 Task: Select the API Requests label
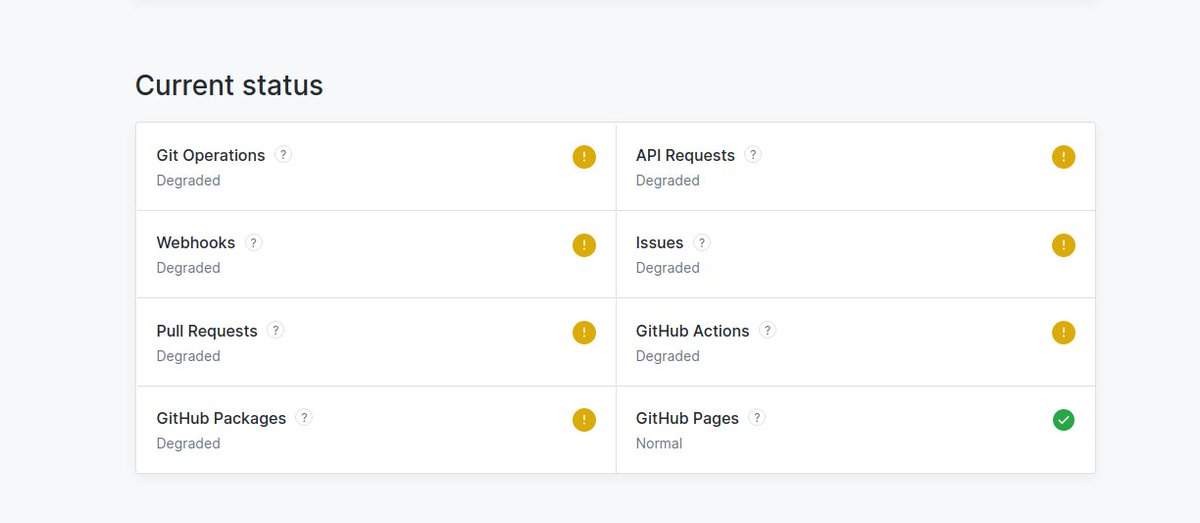685,156
